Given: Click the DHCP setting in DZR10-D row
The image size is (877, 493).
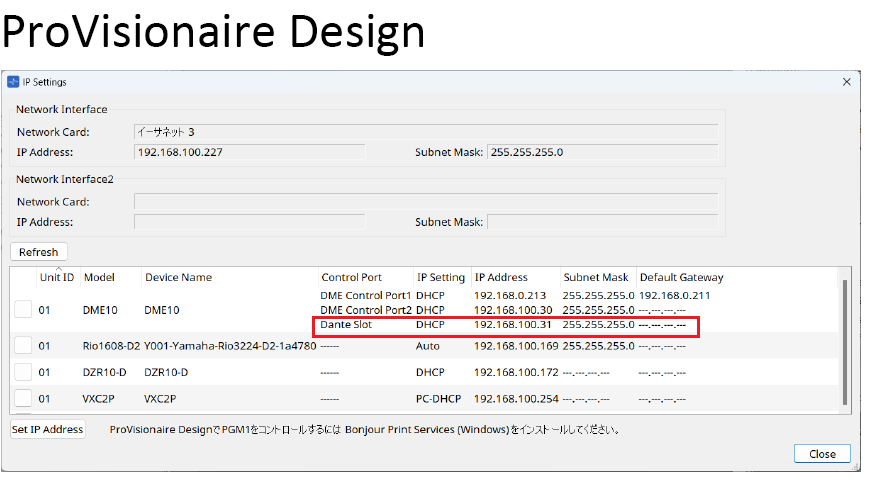Looking at the screenshot, I should 430,372.
